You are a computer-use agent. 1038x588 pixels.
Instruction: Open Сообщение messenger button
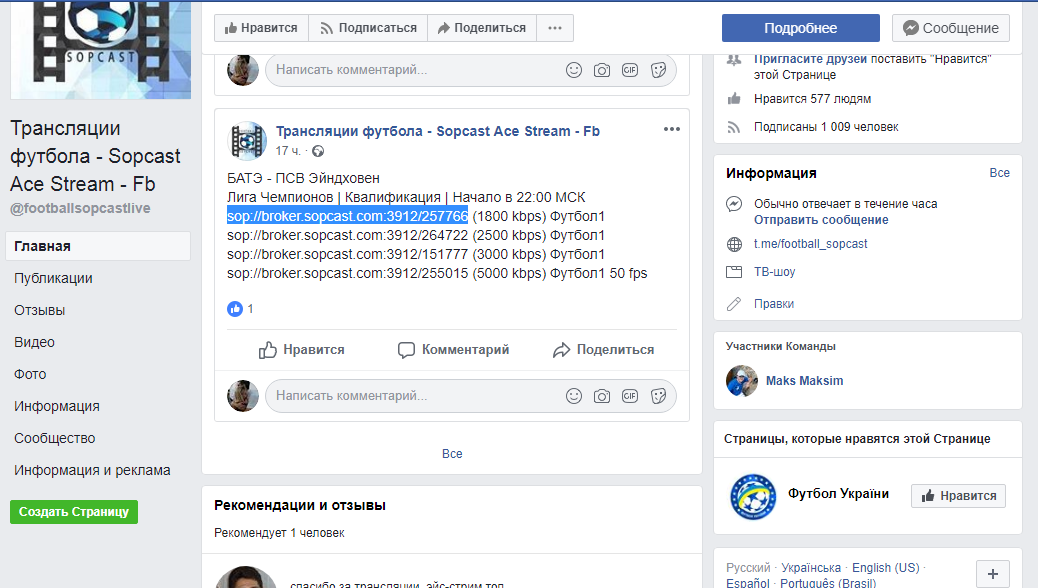[x=951, y=28]
